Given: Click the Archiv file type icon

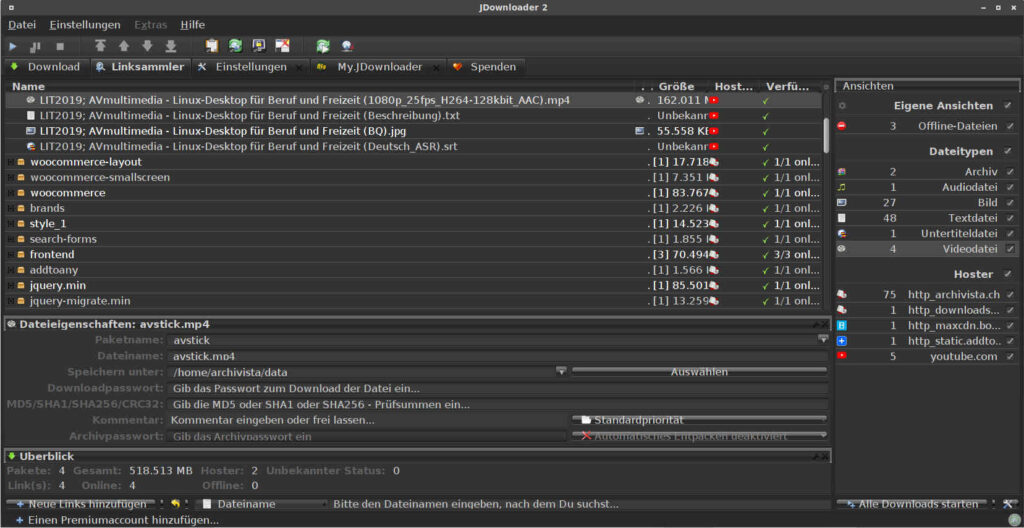Looking at the screenshot, I should (x=842, y=172).
